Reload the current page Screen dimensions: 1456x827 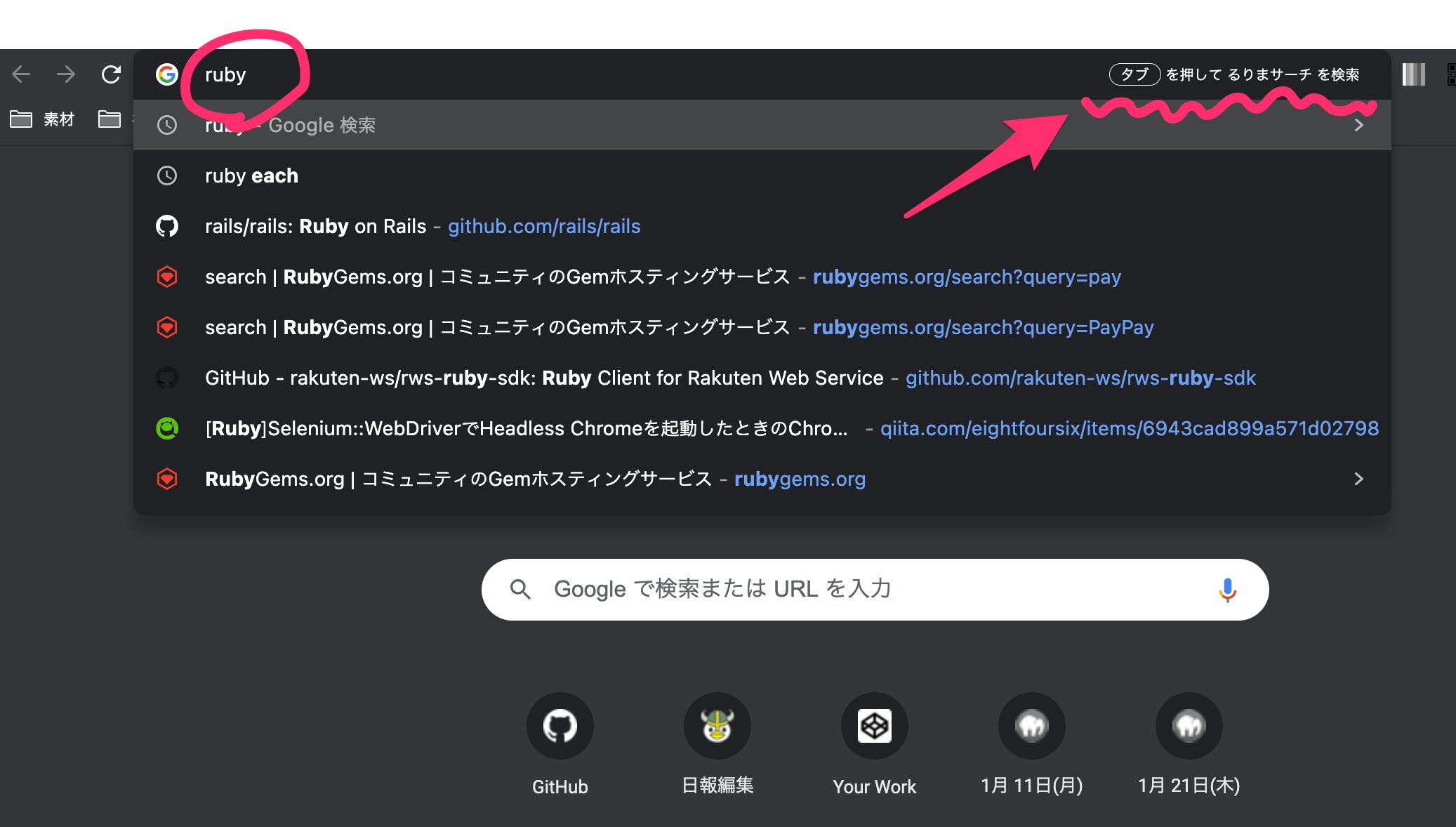click(x=111, y=74)
